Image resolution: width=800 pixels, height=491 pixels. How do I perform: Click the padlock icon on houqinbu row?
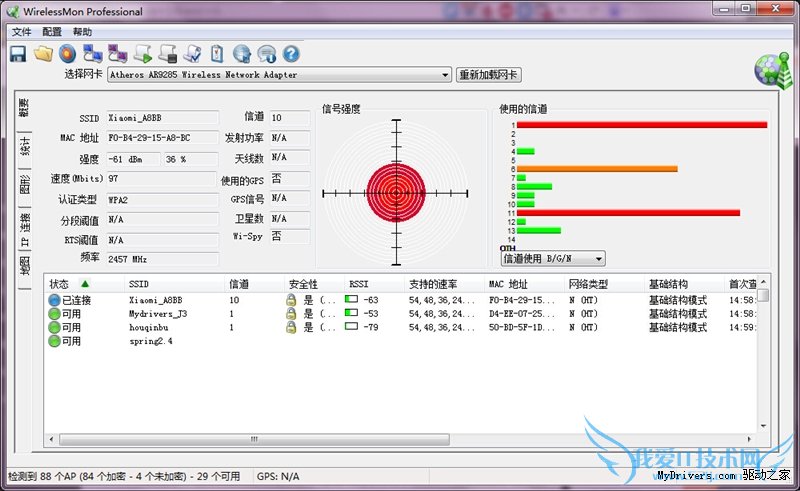click(291, 327)
